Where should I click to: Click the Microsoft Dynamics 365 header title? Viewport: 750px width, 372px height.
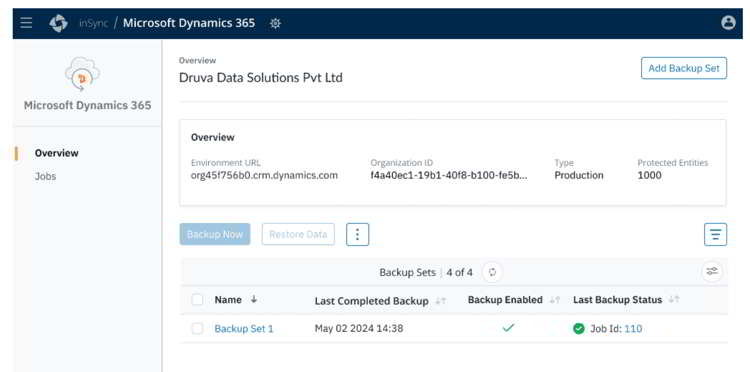[x=189, y=23]
